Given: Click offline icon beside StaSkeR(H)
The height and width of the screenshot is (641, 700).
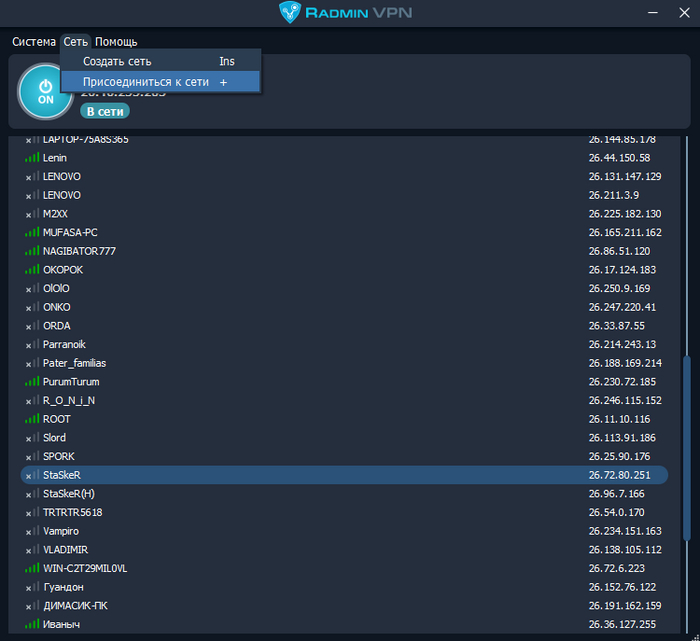Looking at the screenshot, I should tap(32, 494).
